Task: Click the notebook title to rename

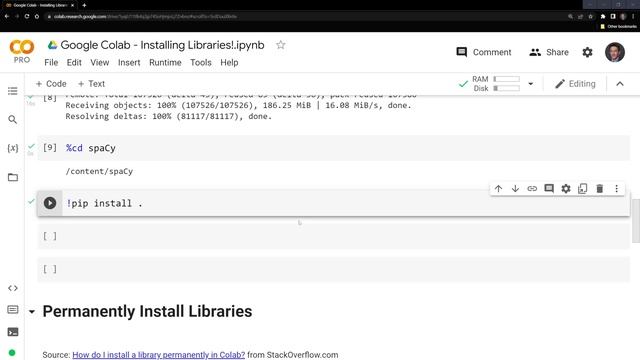Action: [162, 45]
